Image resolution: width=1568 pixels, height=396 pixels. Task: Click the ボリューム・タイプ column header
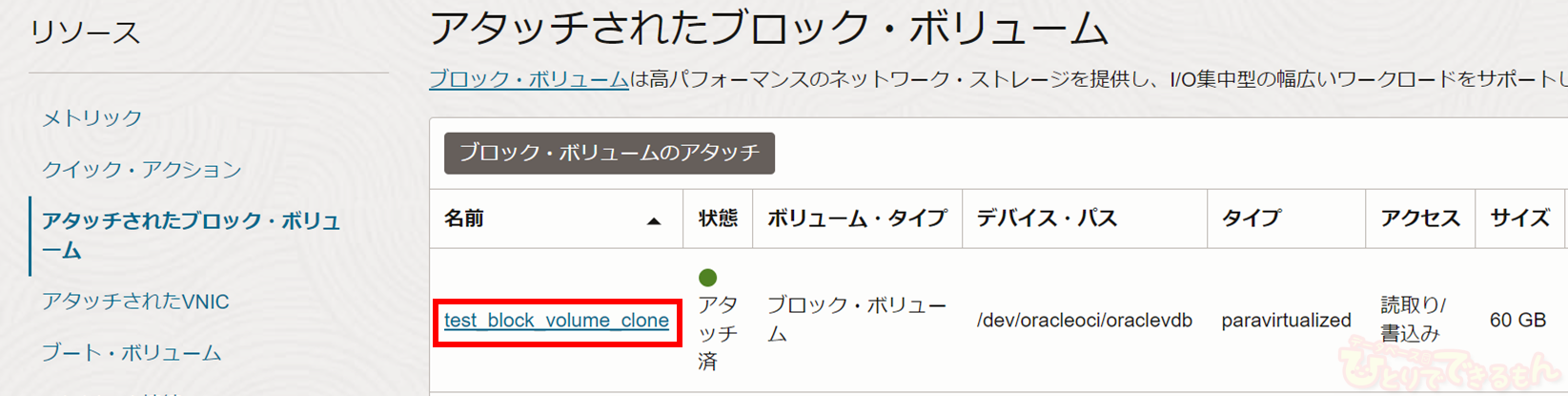click(856, 219)
